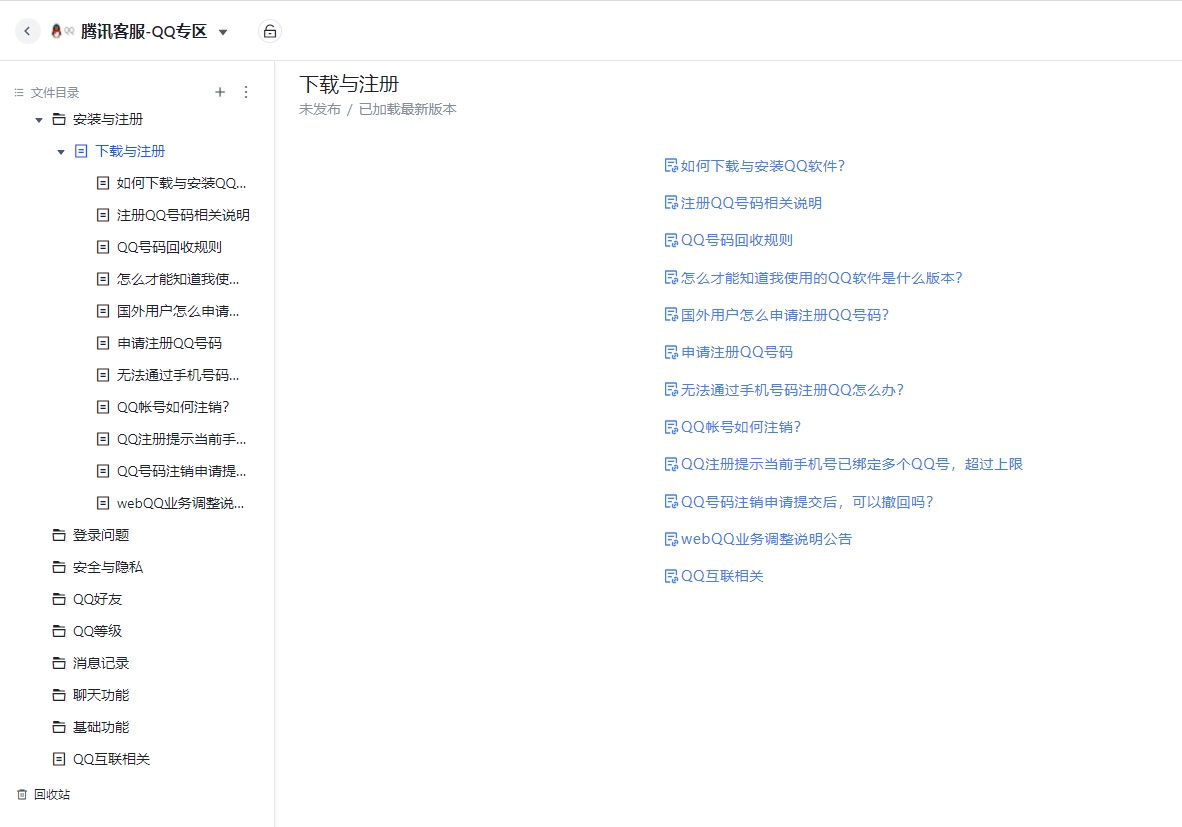Click the QQ penguin avatar next to the title
This screenshot has width=1182, height=827.
tap(57, 31)
